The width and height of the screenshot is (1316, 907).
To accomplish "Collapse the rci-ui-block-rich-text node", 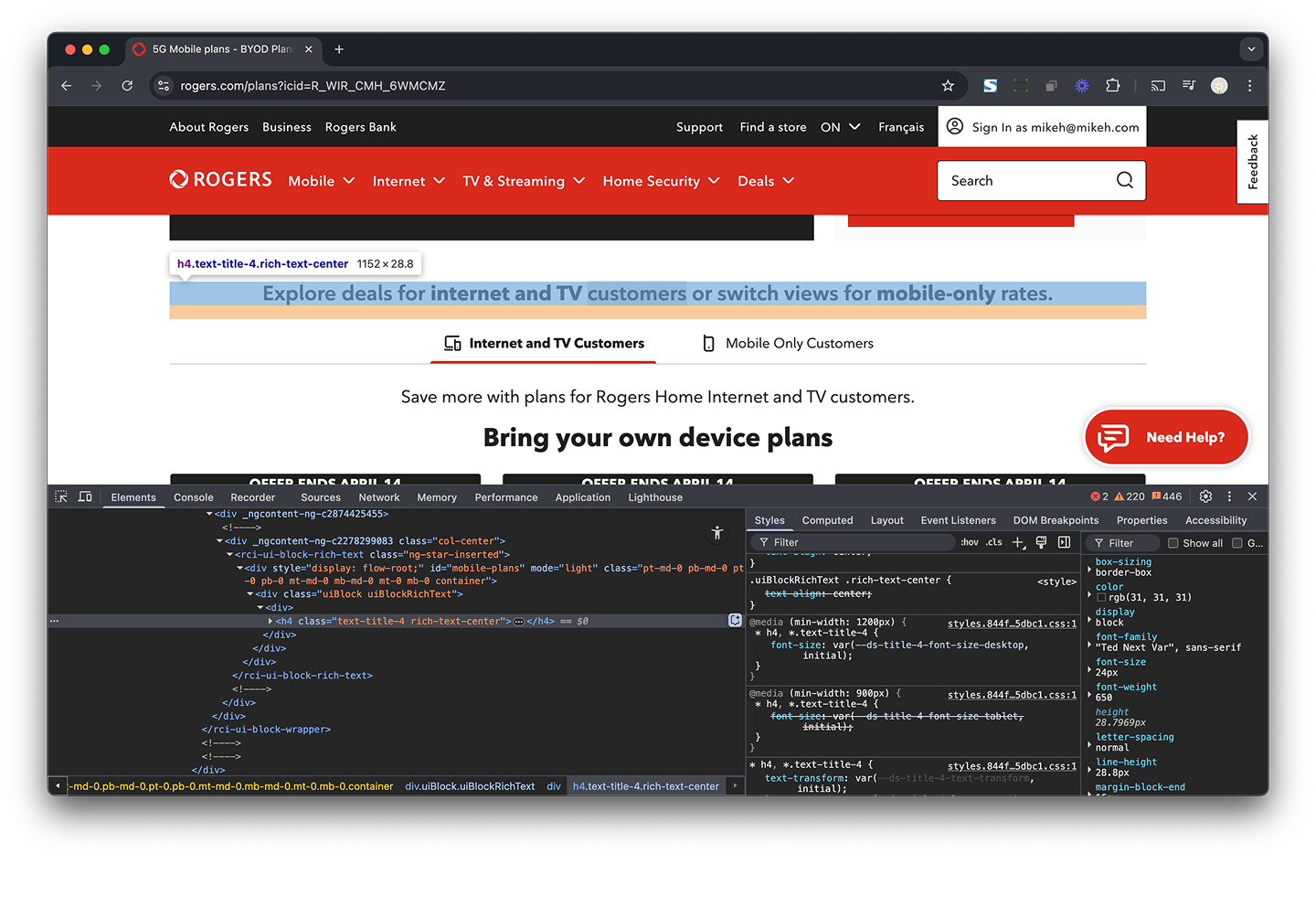I will 230,554.
